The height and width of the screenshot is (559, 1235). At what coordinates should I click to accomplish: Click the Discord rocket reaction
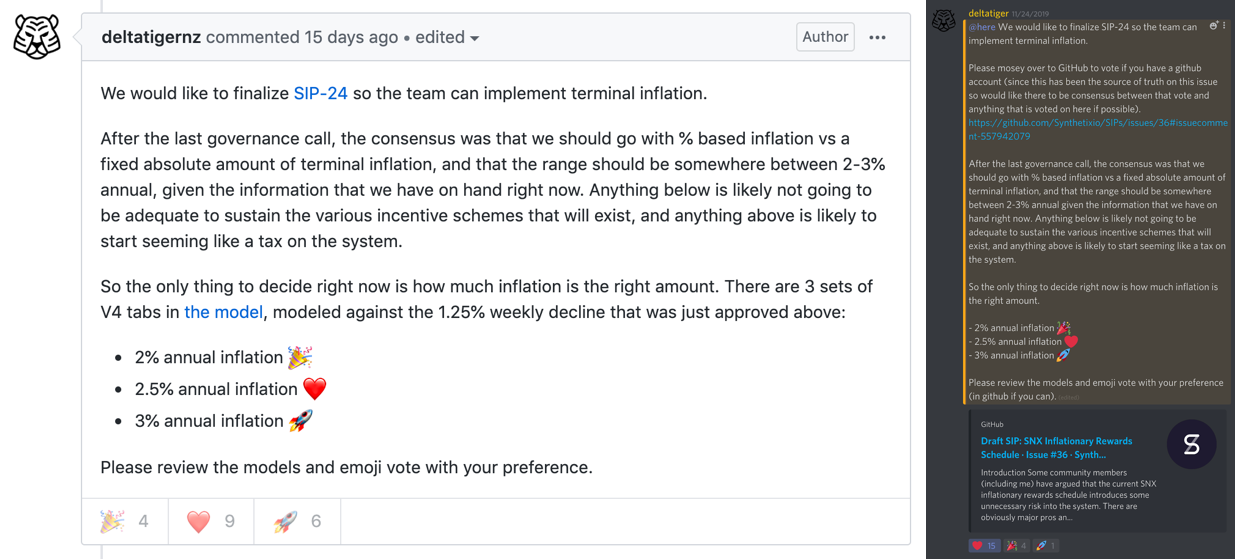(x=1046, y=546)
